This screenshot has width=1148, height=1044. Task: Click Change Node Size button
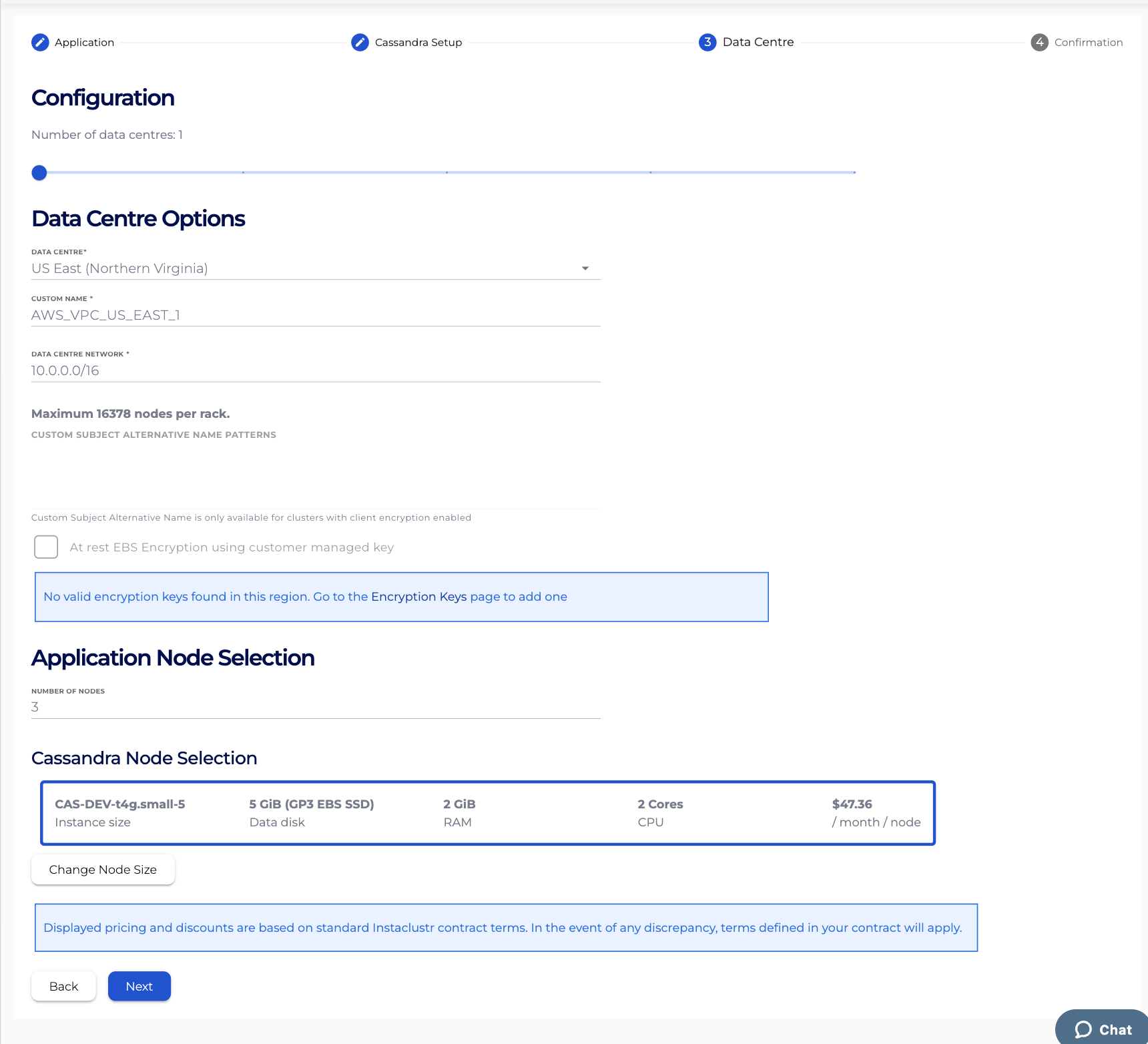click(103, 869)
